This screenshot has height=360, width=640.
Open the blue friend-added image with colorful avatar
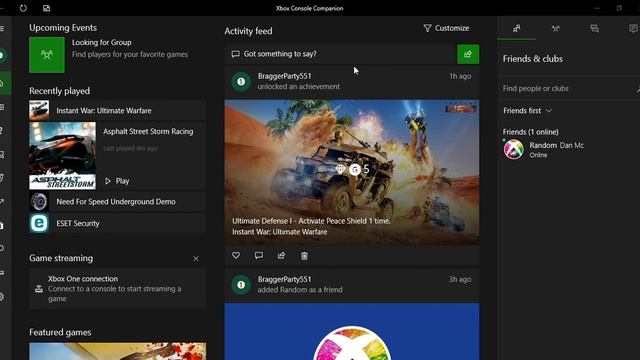352,331
